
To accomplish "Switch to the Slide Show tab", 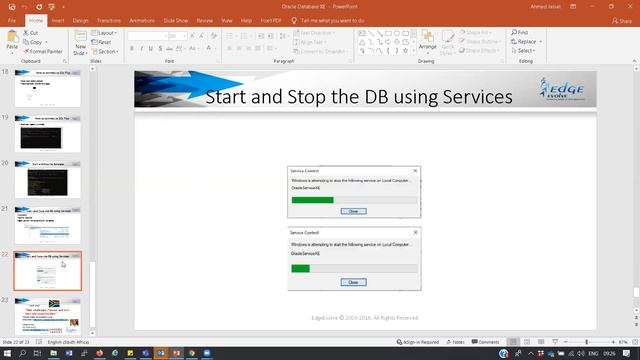I will coord(176,20).
